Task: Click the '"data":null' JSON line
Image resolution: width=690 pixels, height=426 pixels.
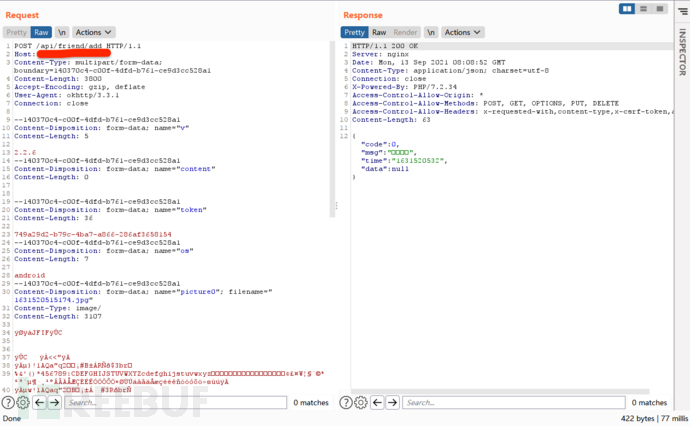Action: tap(385, 169)
